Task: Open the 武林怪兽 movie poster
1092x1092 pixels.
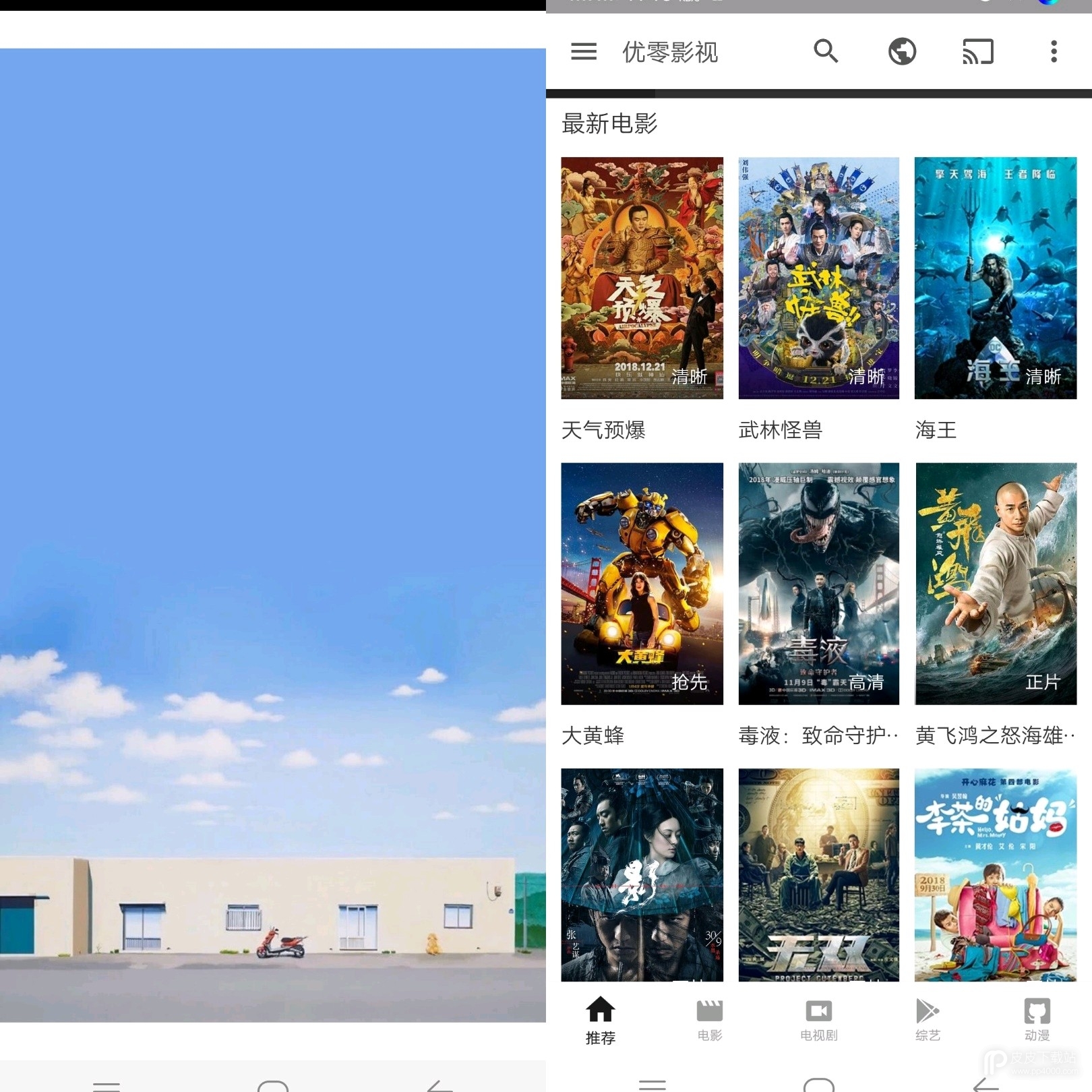Action: pos(818,278)
